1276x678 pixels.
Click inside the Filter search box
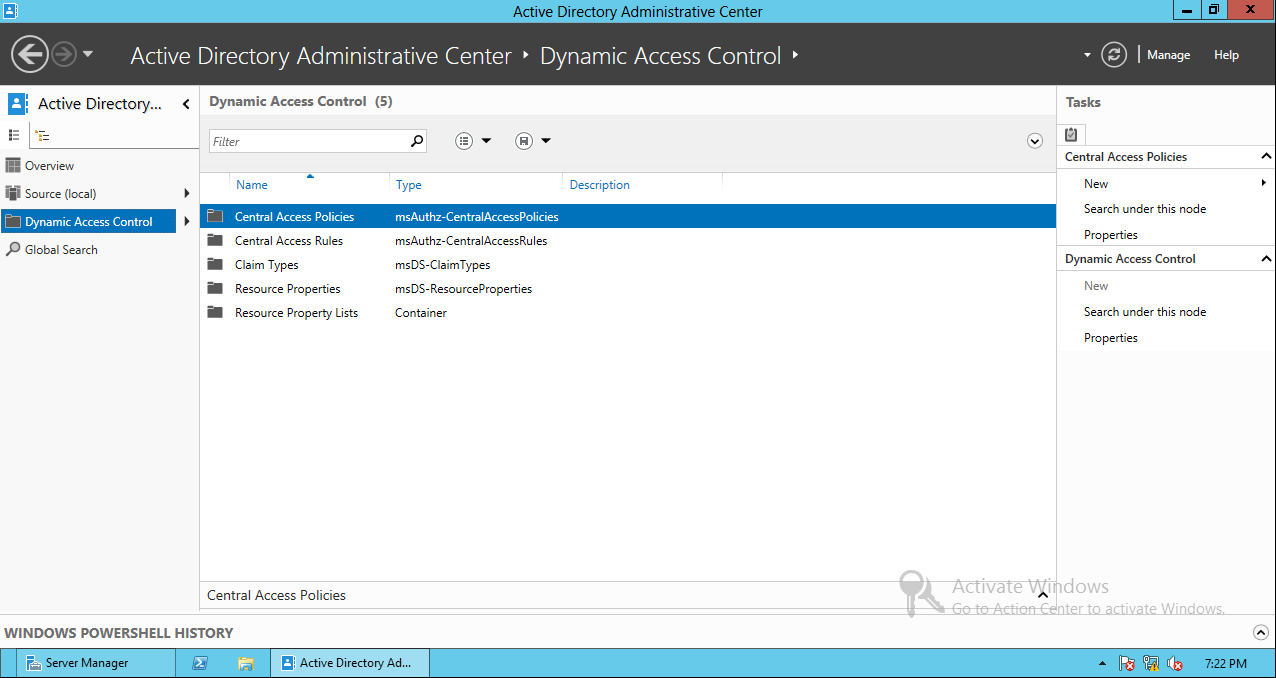[x=310, y=140]
